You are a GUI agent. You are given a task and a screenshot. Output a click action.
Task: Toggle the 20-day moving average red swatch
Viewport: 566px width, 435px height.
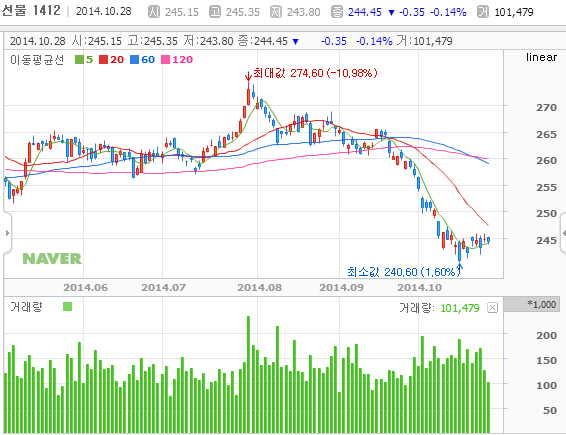[103, 60]
